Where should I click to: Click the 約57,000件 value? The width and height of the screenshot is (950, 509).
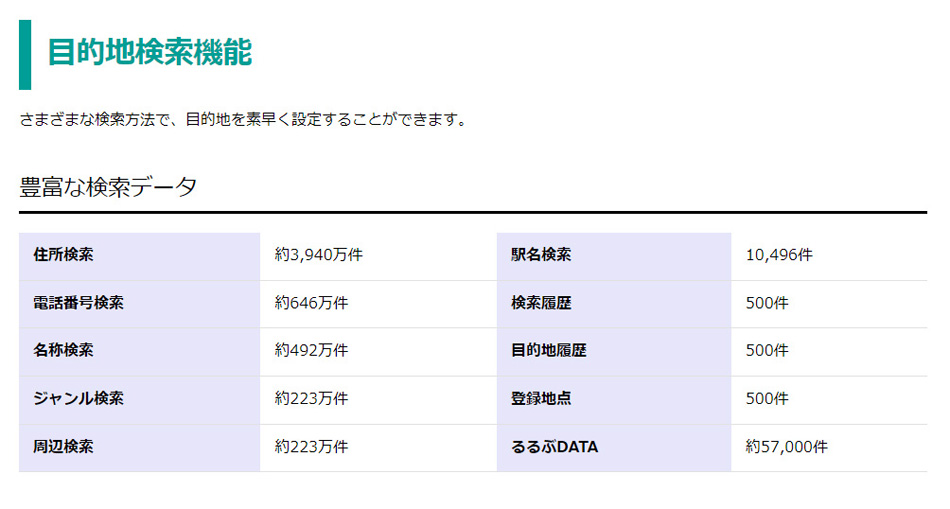click(786, 447)
